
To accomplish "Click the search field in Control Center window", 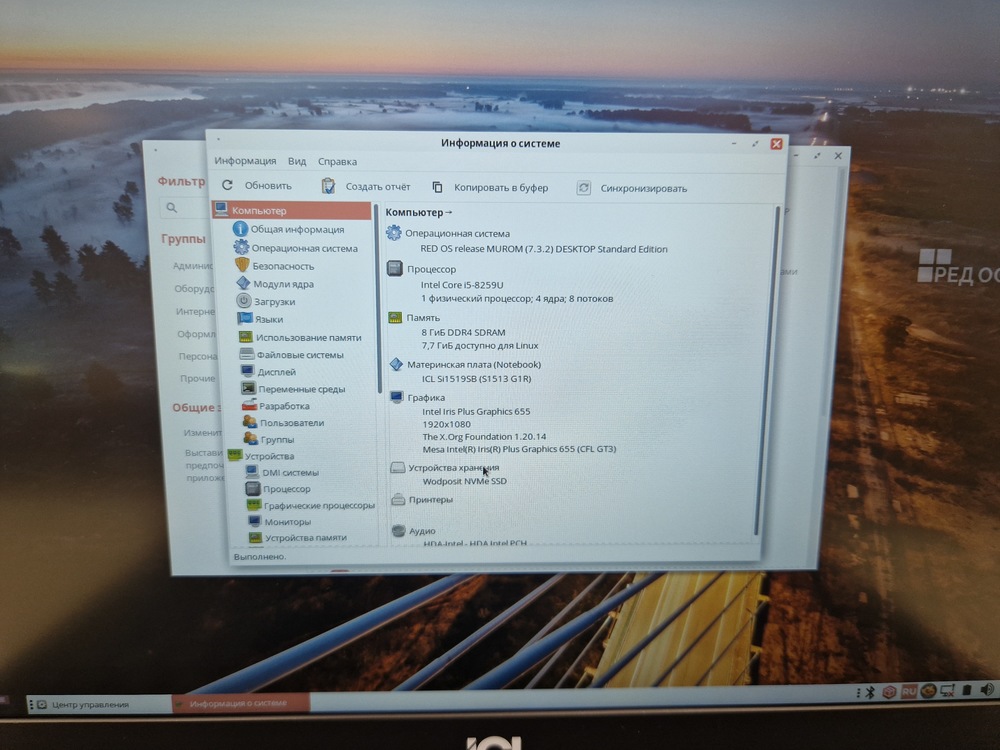I will click(185, 208).
